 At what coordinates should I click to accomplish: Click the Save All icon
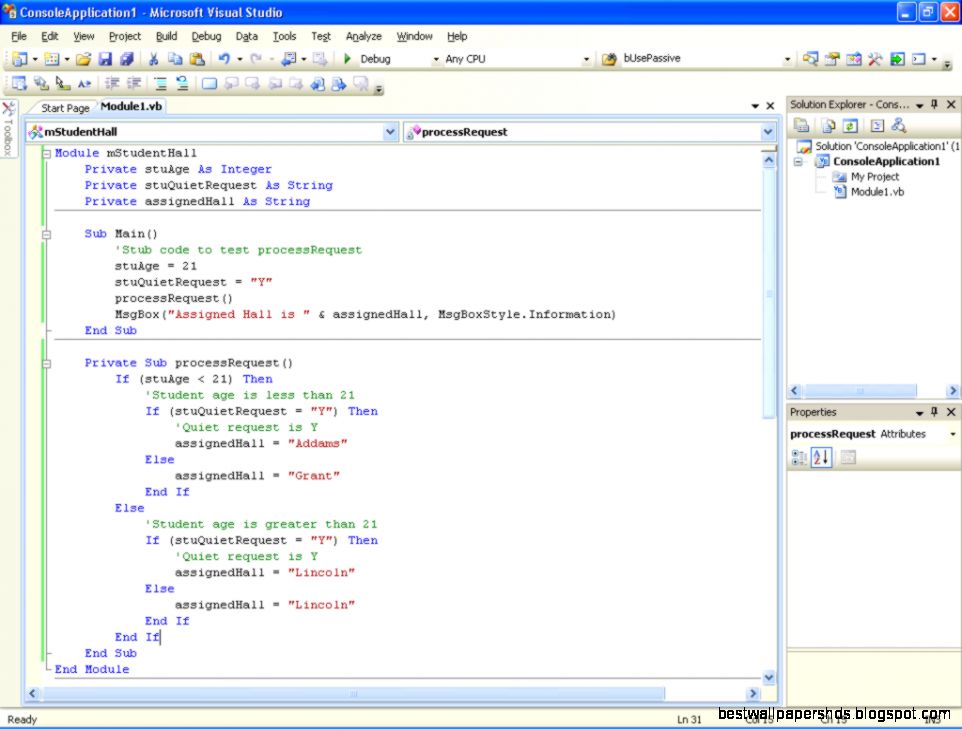(x=127, y=59)
